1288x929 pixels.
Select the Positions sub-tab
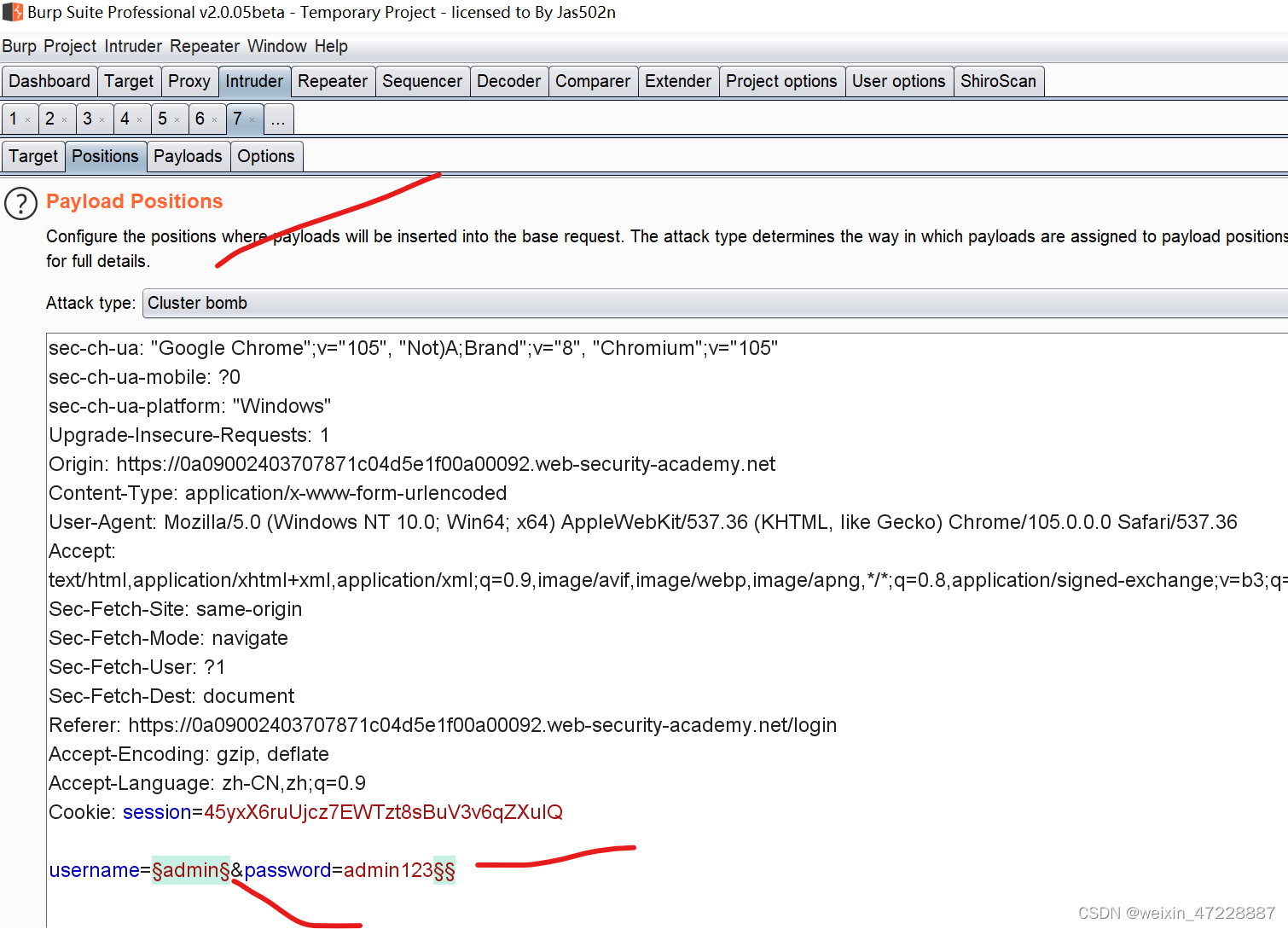(x=105, y=156)
